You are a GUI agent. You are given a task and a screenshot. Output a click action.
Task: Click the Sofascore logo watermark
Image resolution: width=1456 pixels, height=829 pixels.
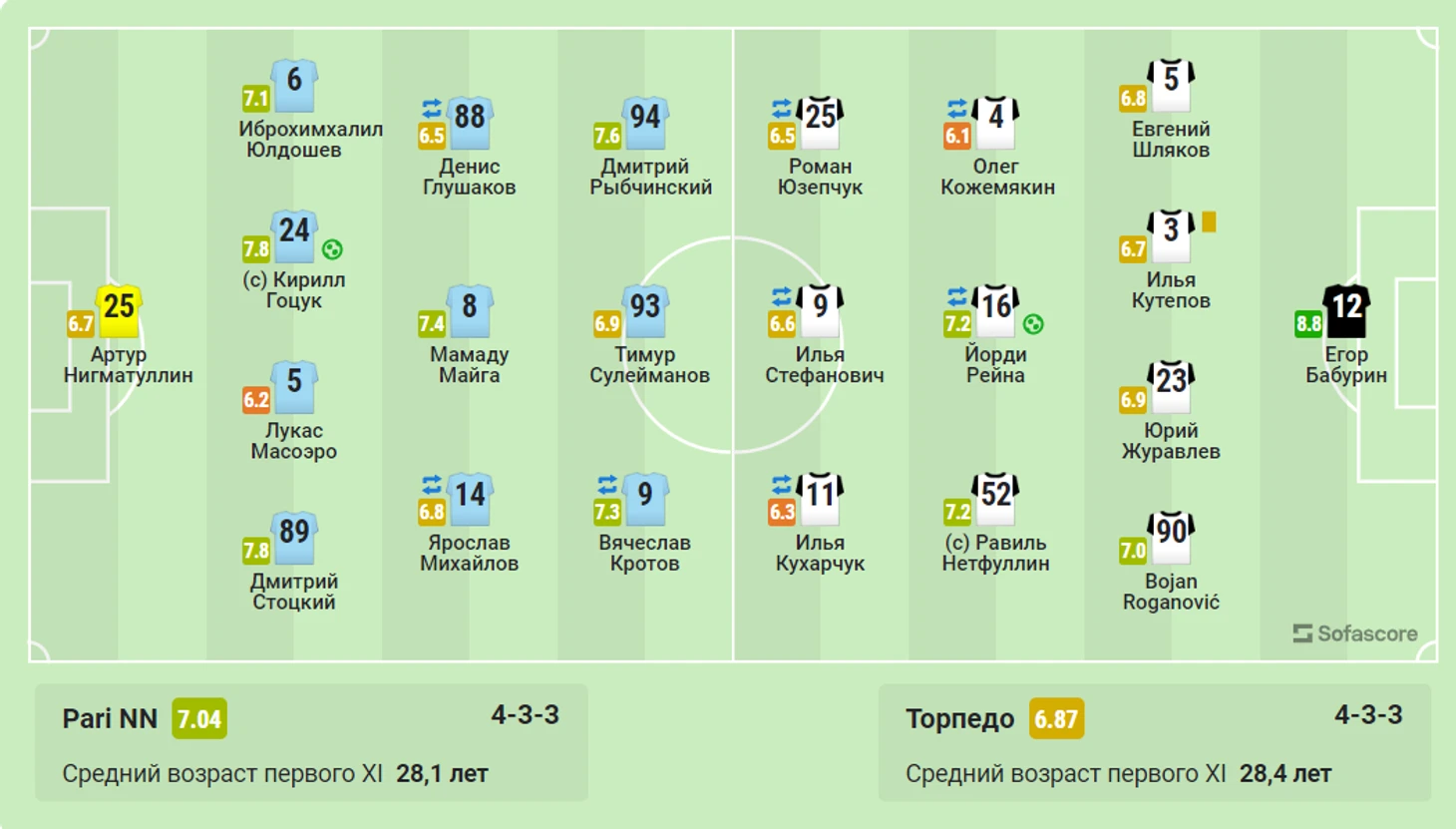[x=1354, y=633]
